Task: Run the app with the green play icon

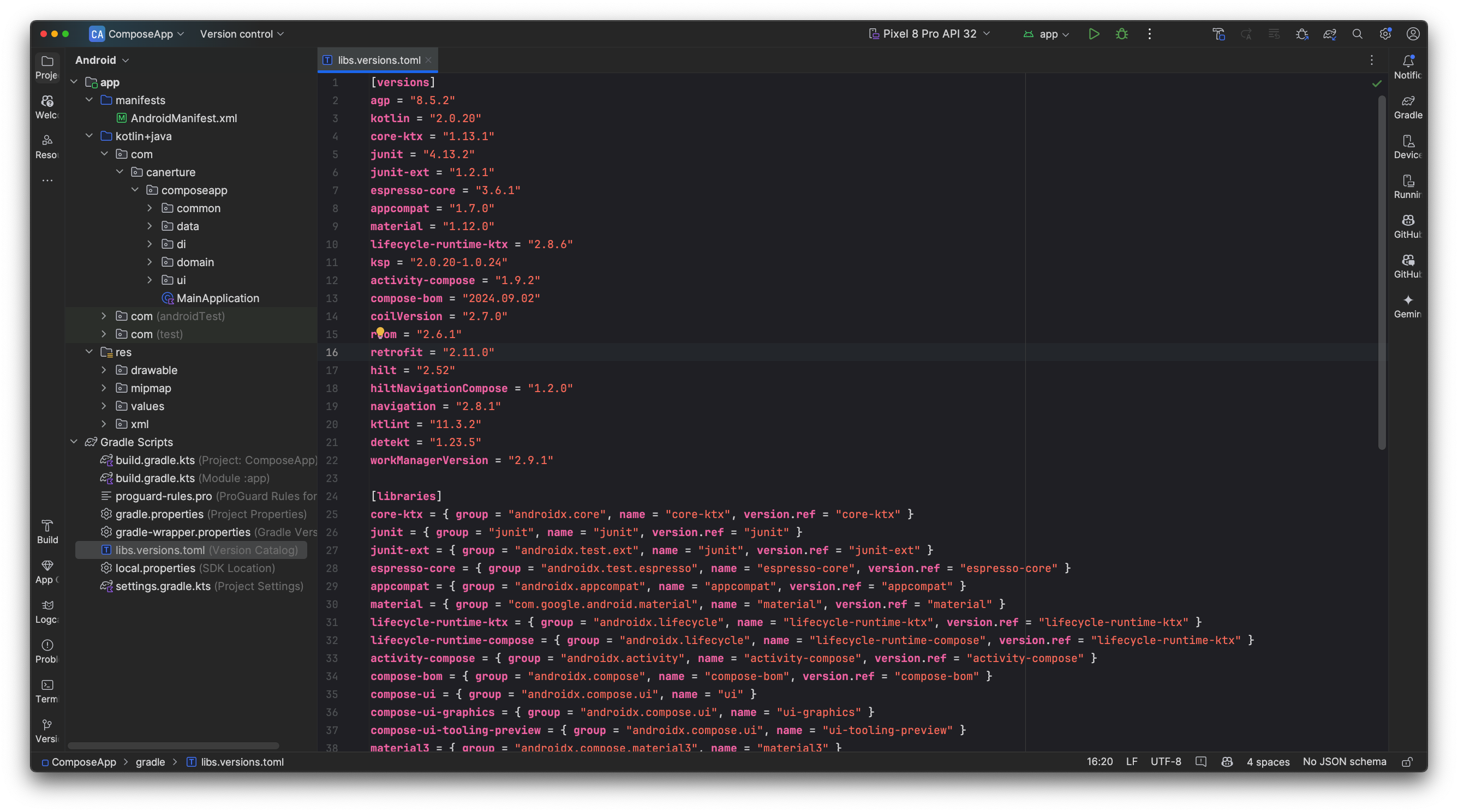Action: (1093, 34)
